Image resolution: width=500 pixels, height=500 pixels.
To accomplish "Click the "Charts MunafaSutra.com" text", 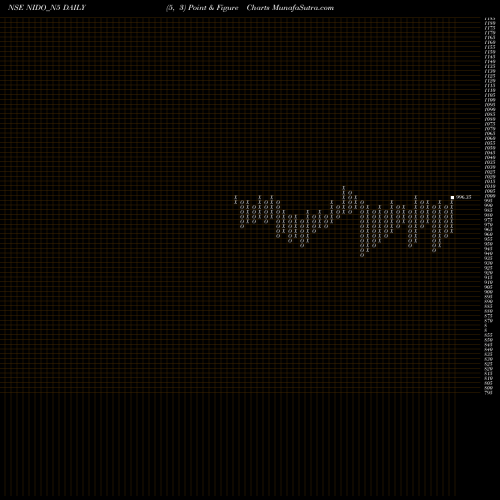I will click(x=290, y=8).
